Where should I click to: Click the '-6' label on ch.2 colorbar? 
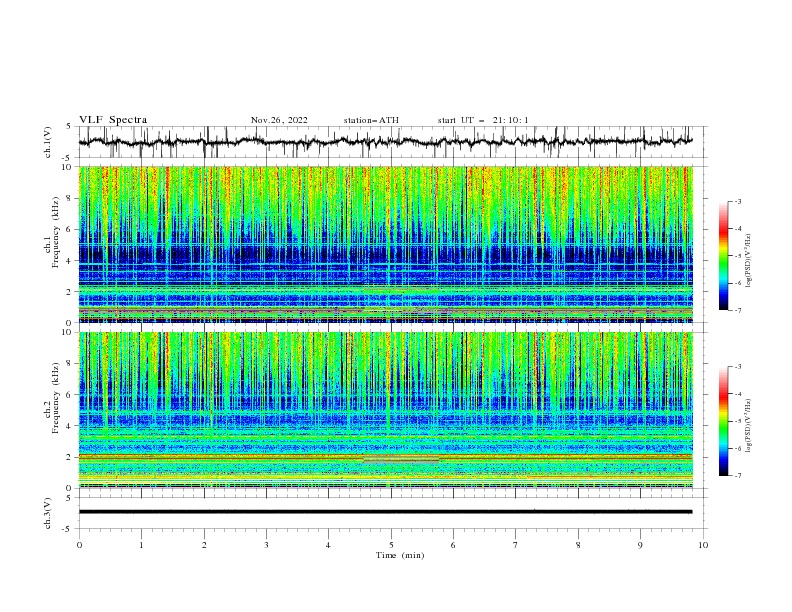point(738,448)
